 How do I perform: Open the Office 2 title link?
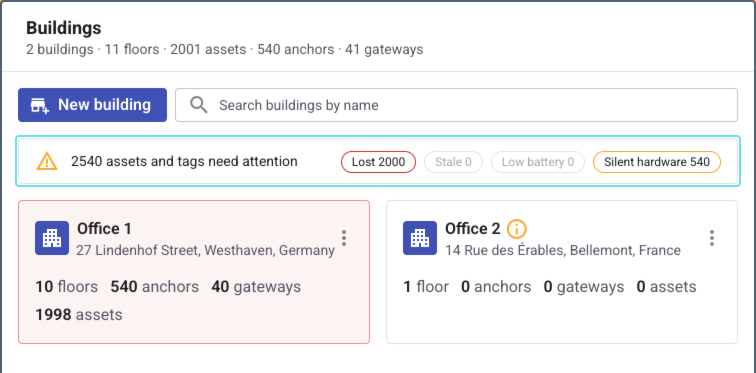[472, 228]
